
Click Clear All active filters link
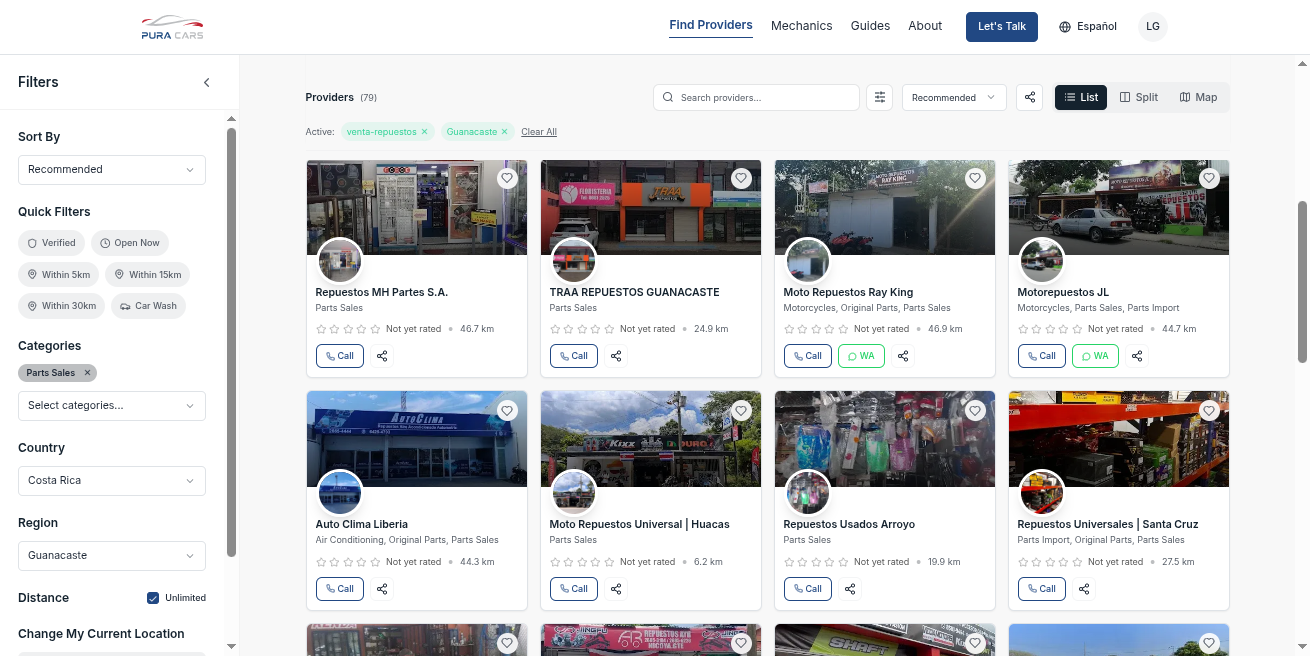[x=539, y=132]
